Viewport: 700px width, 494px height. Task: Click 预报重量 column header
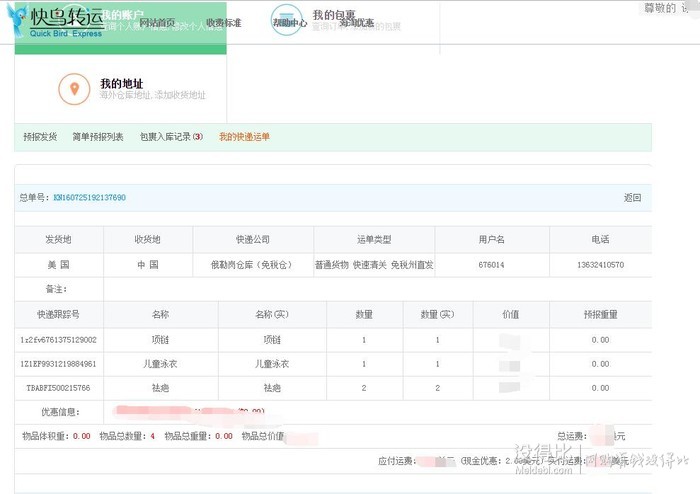(600, 315)
